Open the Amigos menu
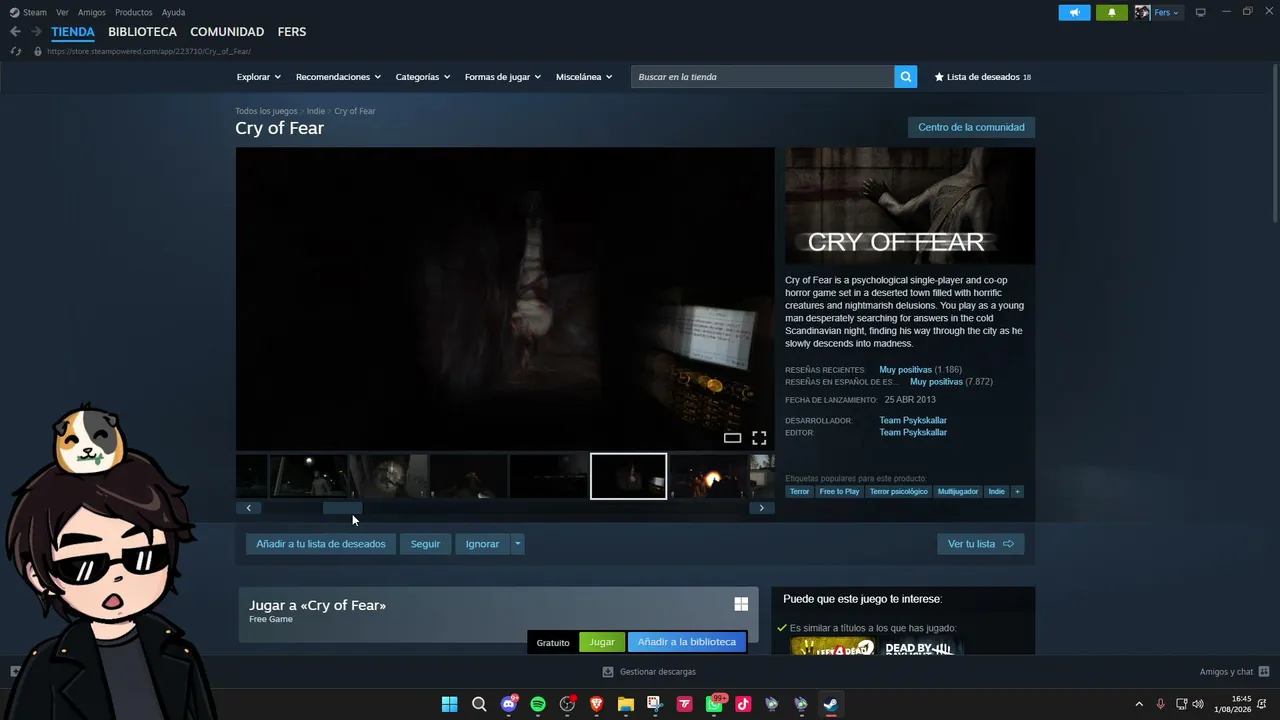This screenshot has height=720, width=1280. pyautogui.click(x=92, y=13)
